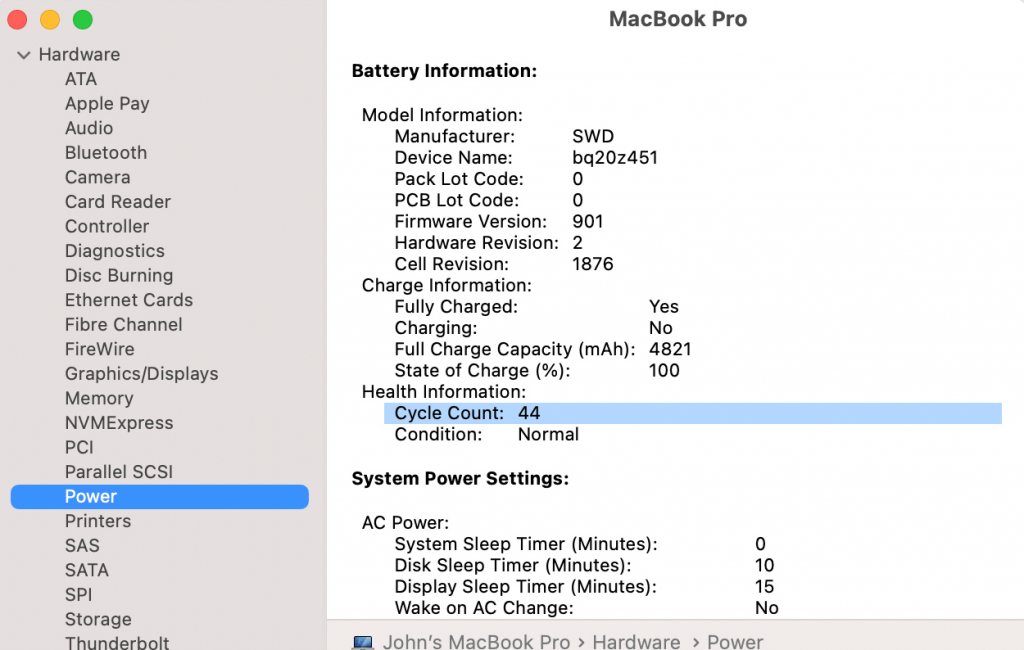Screen dimensions: 1024x650
Task: Click the laptop icon in path bar
Action: coord(363,642)
